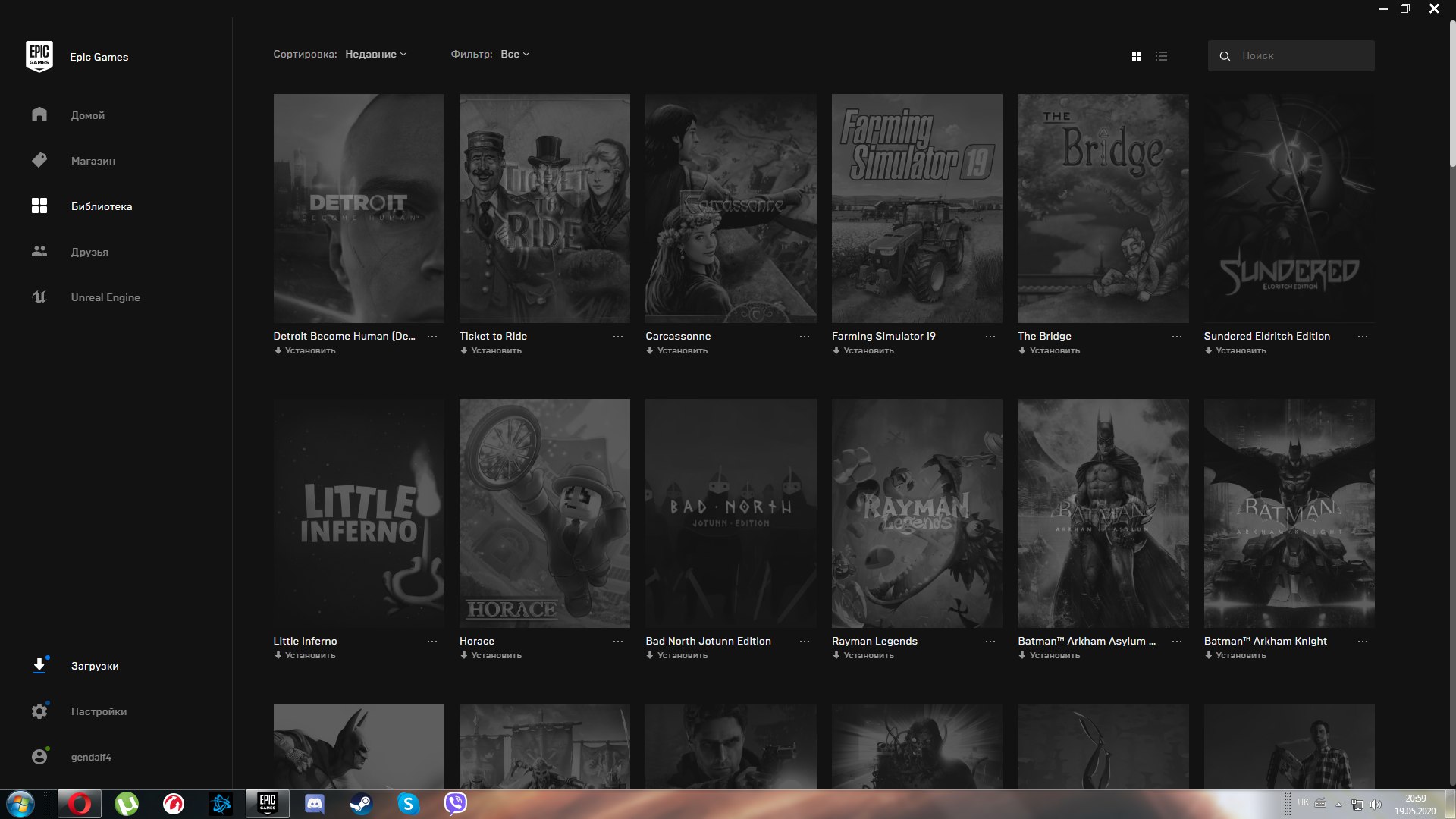Image resolution: width=1456 pixels, height=819 pixels.
Task: Install Batman Arkham Asylum via Установить
Action: (x=1050, y=656)
